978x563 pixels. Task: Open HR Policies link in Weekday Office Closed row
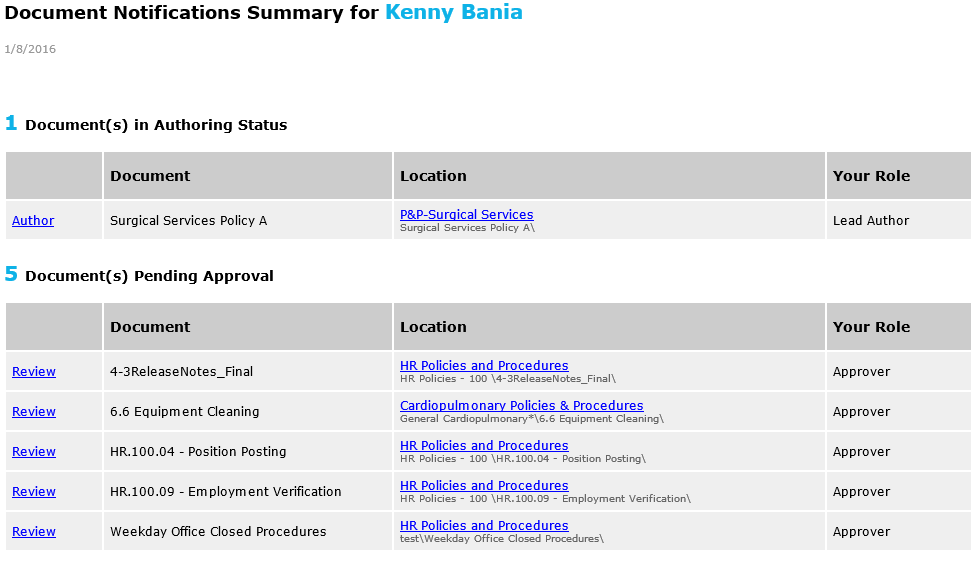484,525
